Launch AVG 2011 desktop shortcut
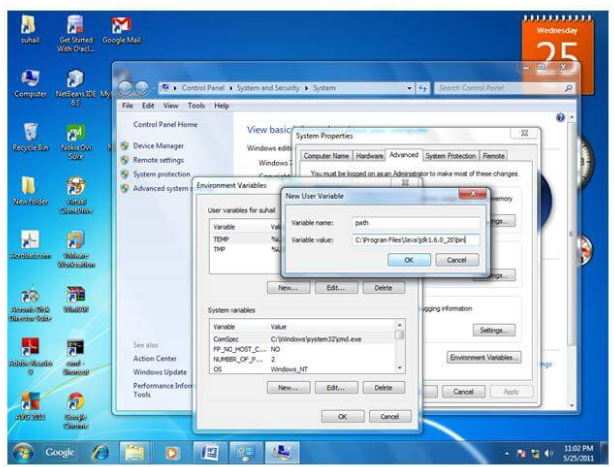Viewport: 614px width, 467px height. pyautogui.click(x=30, y=406)
